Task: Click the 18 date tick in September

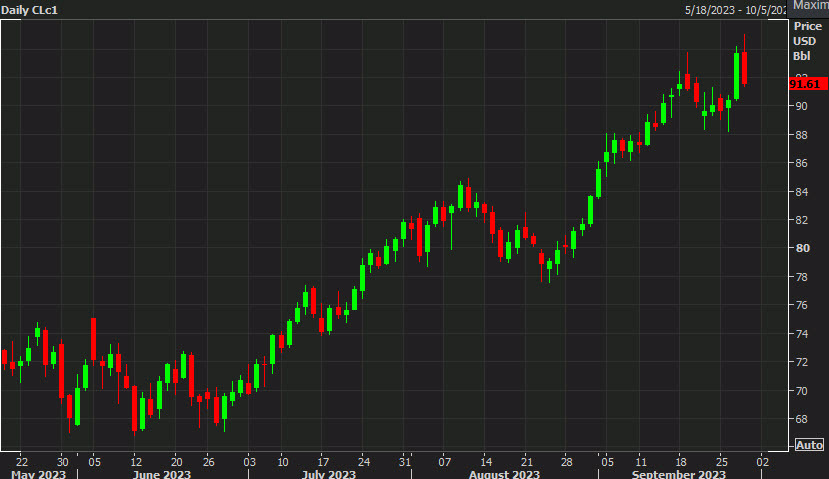Action: 681,462
